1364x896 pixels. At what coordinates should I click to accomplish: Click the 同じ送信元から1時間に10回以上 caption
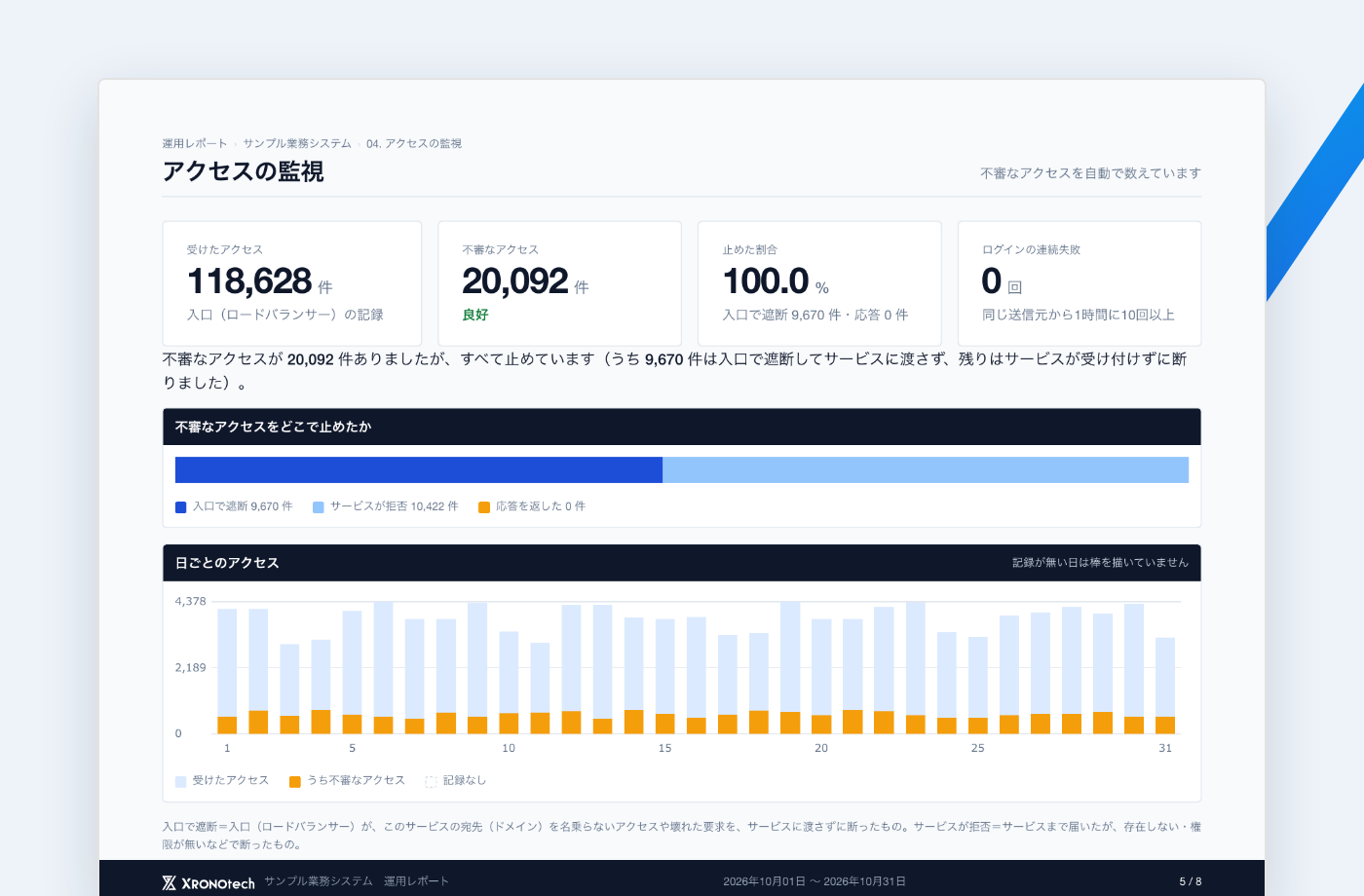coord(1078,315)
